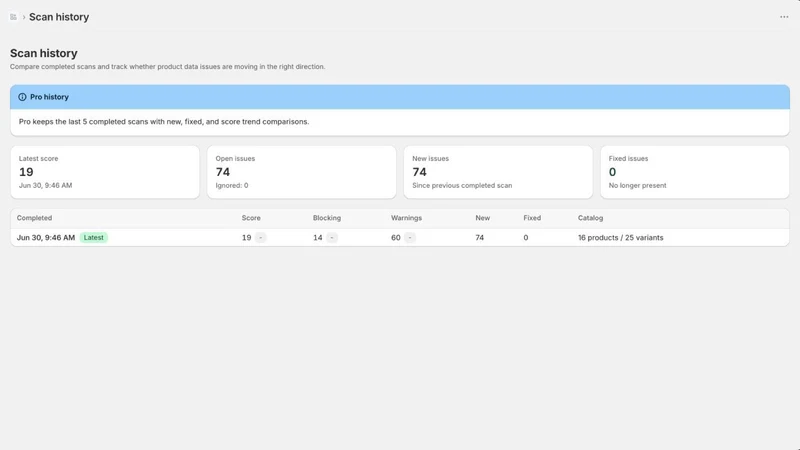
Task: Select the Jun 30, 9:46 AM scan row
Action: pos(399,238)
